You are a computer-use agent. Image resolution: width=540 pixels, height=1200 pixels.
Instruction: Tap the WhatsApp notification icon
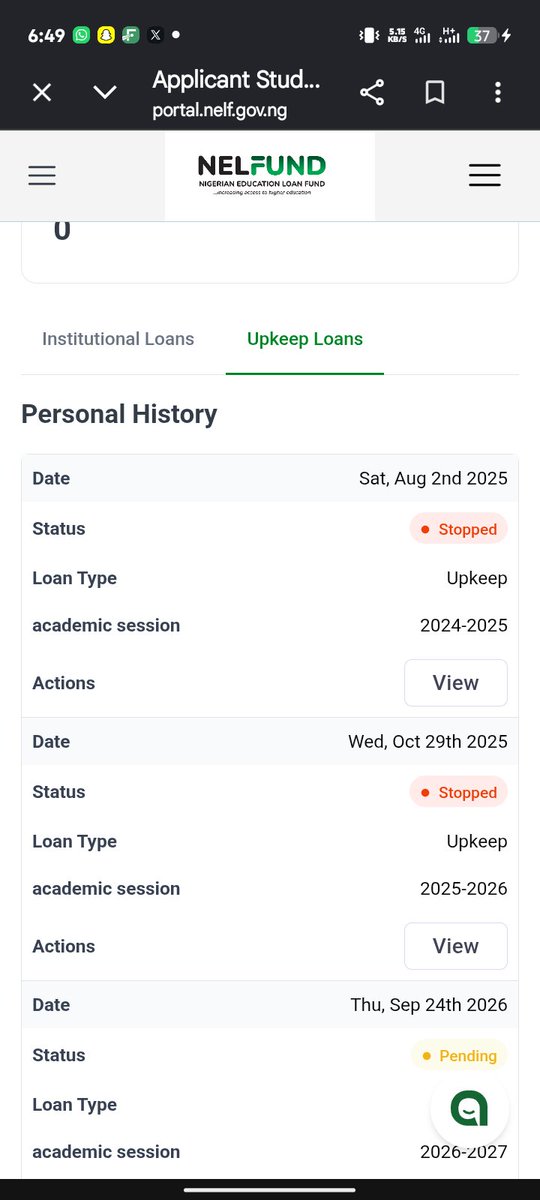pos(80,35)
